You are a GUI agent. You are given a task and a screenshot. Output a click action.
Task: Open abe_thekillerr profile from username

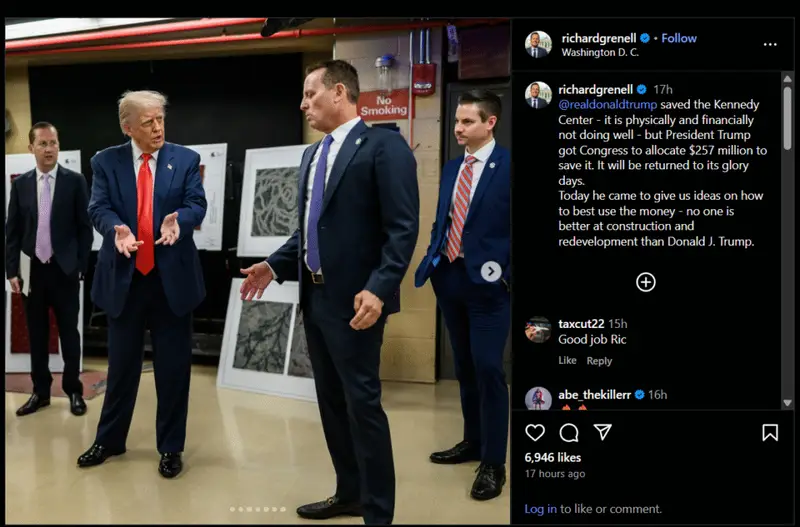click(594, 394)
